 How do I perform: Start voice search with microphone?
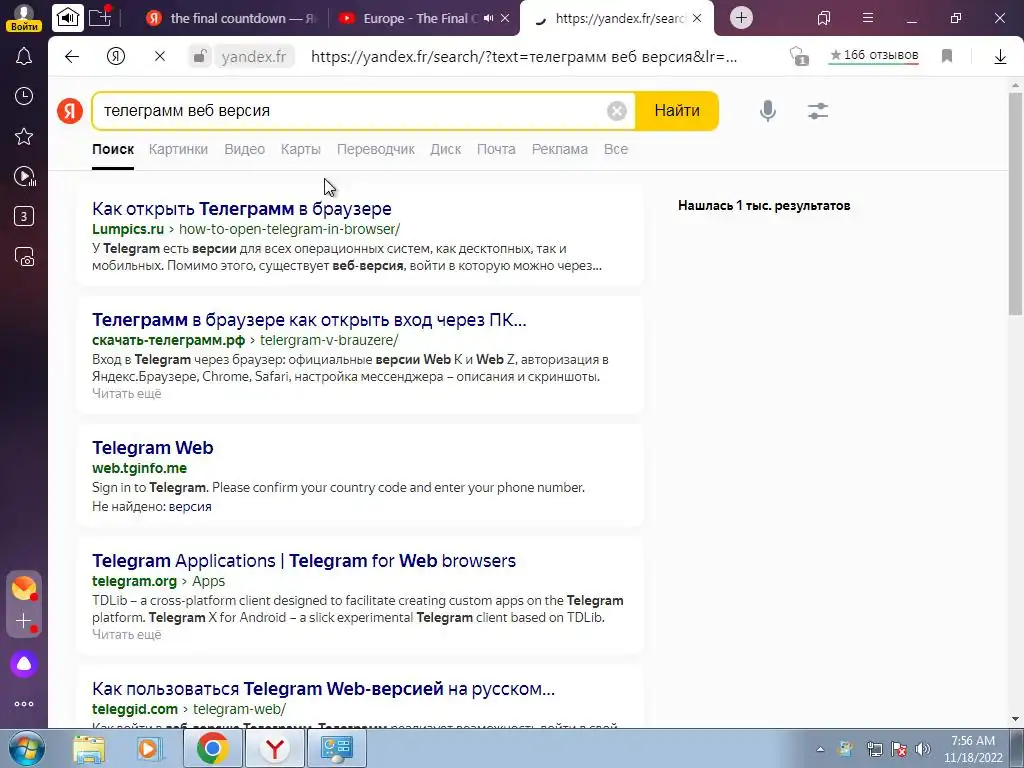coord(768,111)
